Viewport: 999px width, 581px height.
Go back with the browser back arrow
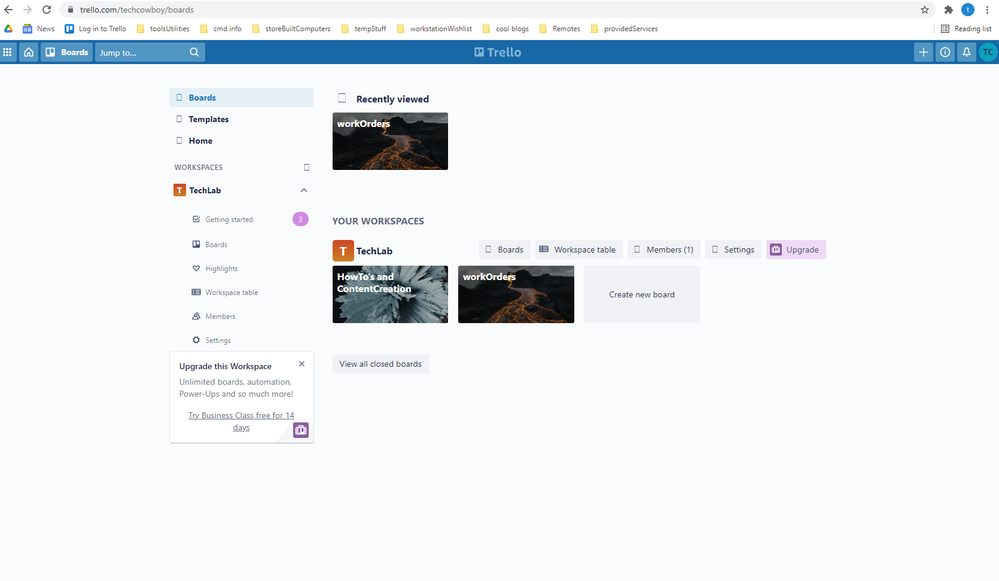[x=8, y=10]
